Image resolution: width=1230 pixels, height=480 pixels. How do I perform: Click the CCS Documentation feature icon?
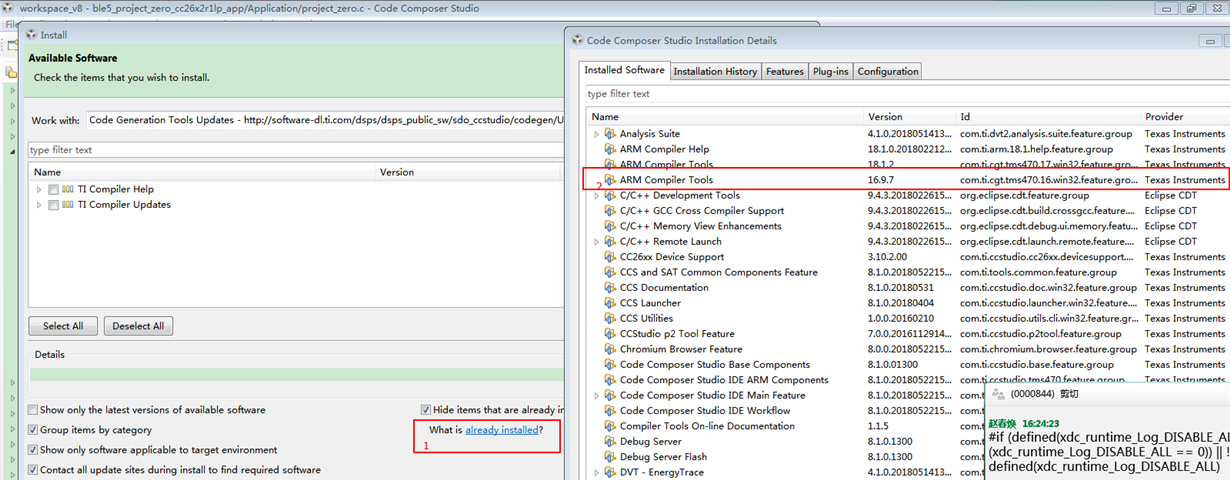(610, 288)
